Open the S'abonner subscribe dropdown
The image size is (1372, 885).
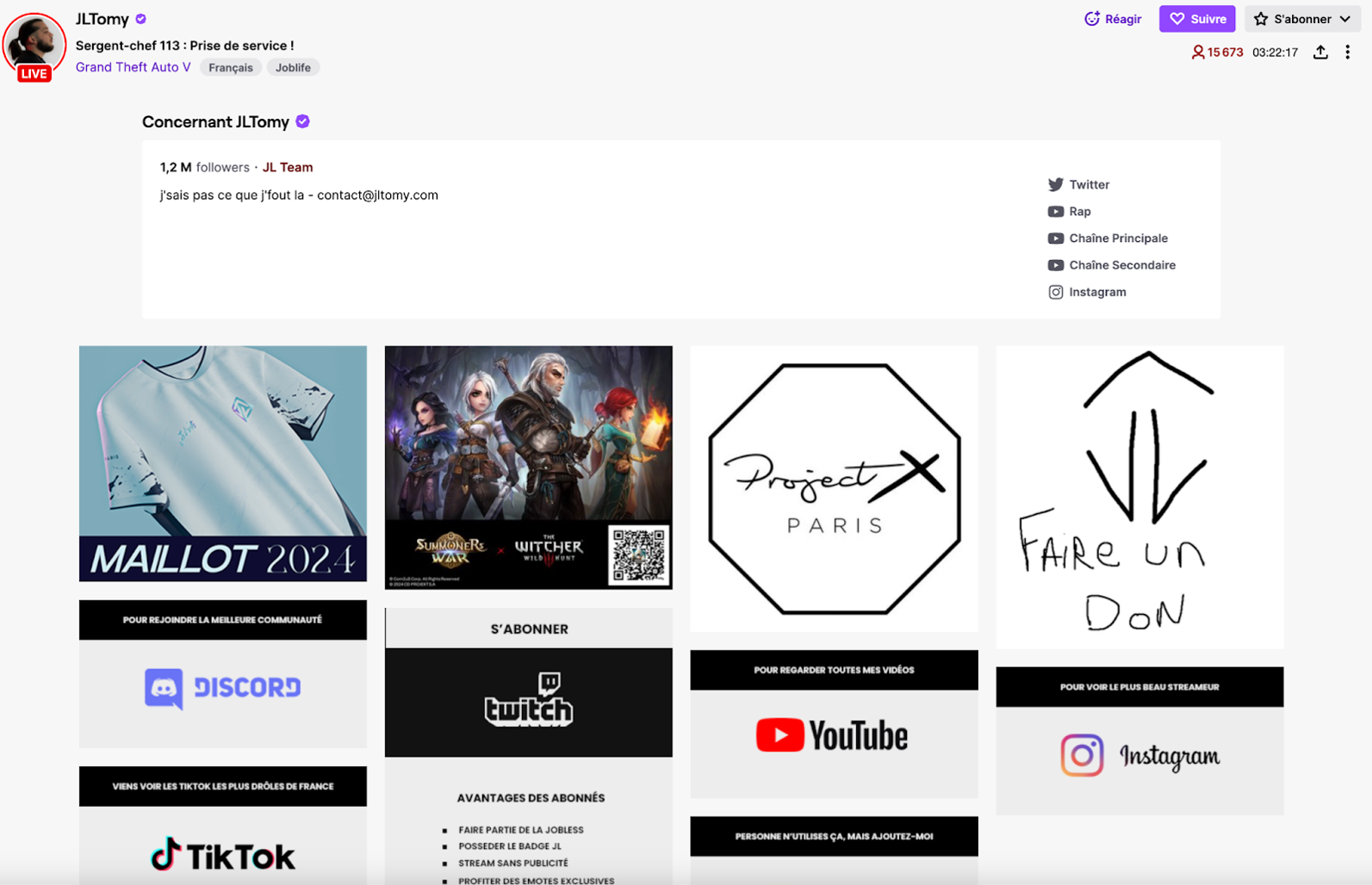pyautogui.click(x=1302, y=19)
